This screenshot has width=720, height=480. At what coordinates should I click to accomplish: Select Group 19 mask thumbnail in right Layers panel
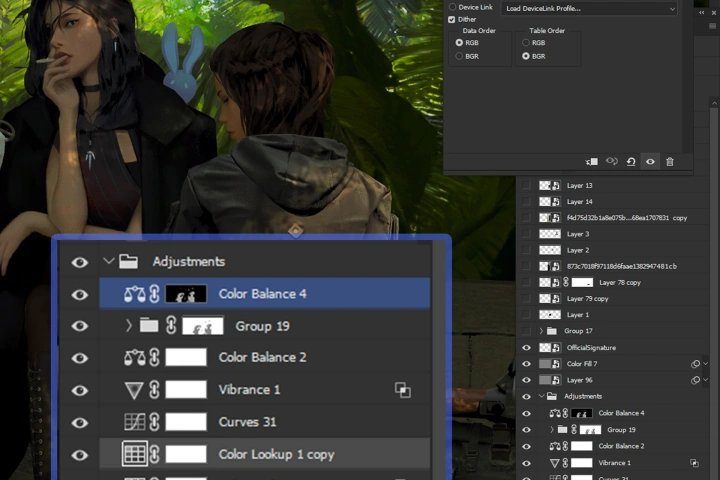coord(591,430)
